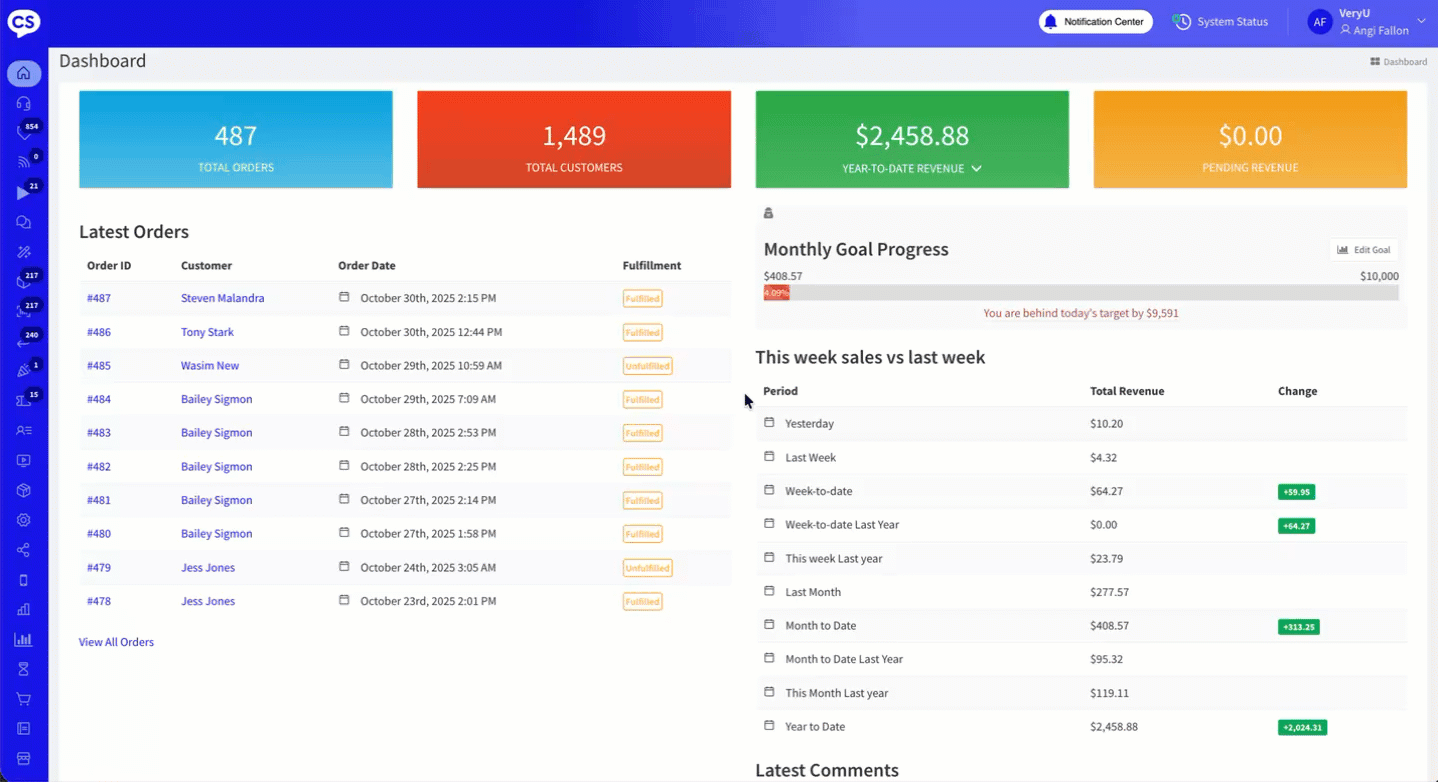
Task: Open the mobile phone sidebar icon
Action: (24, 580)
